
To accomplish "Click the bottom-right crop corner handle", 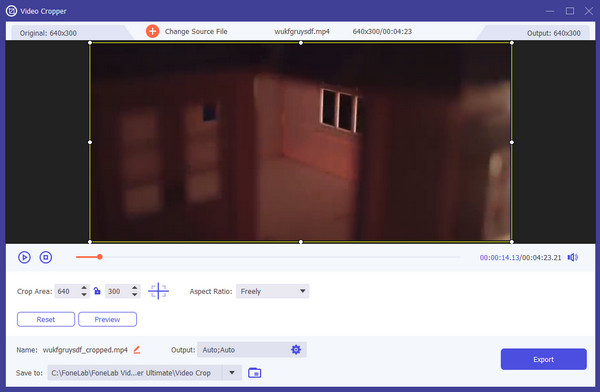I will [x=512, y=242].
